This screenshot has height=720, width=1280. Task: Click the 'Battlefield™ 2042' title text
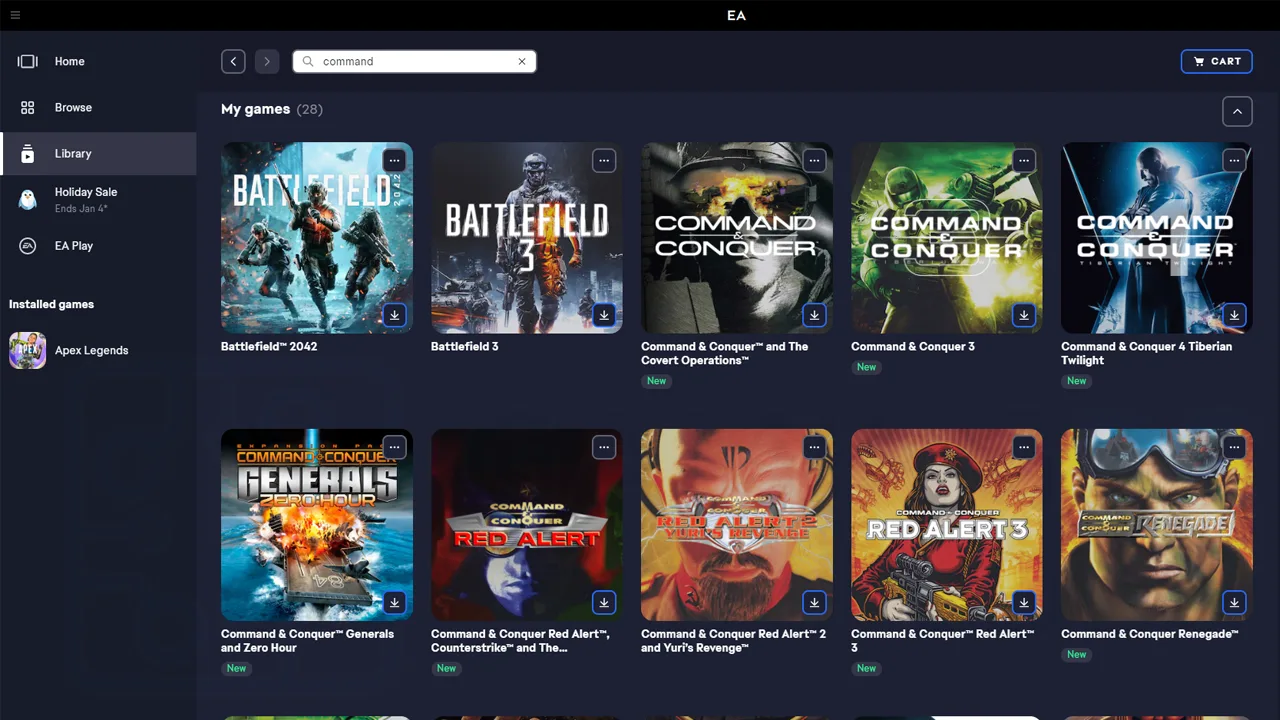[269, 346]
